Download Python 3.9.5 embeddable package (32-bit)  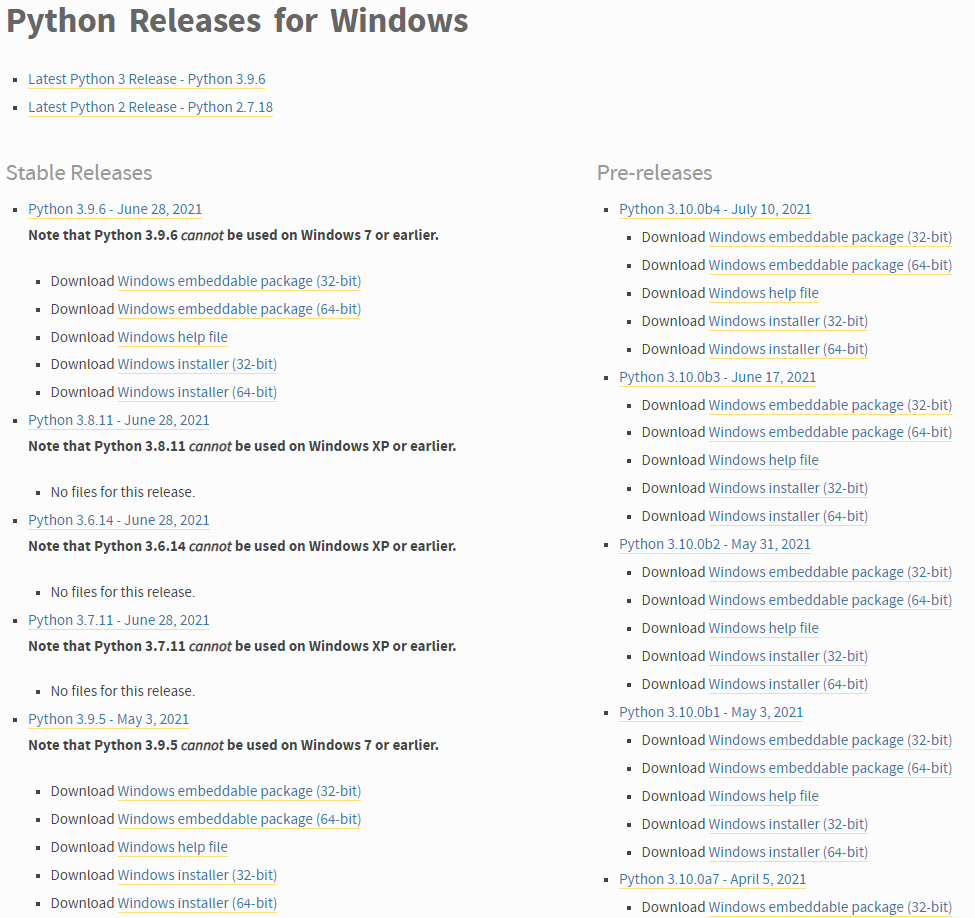click(x=239, y=792)
